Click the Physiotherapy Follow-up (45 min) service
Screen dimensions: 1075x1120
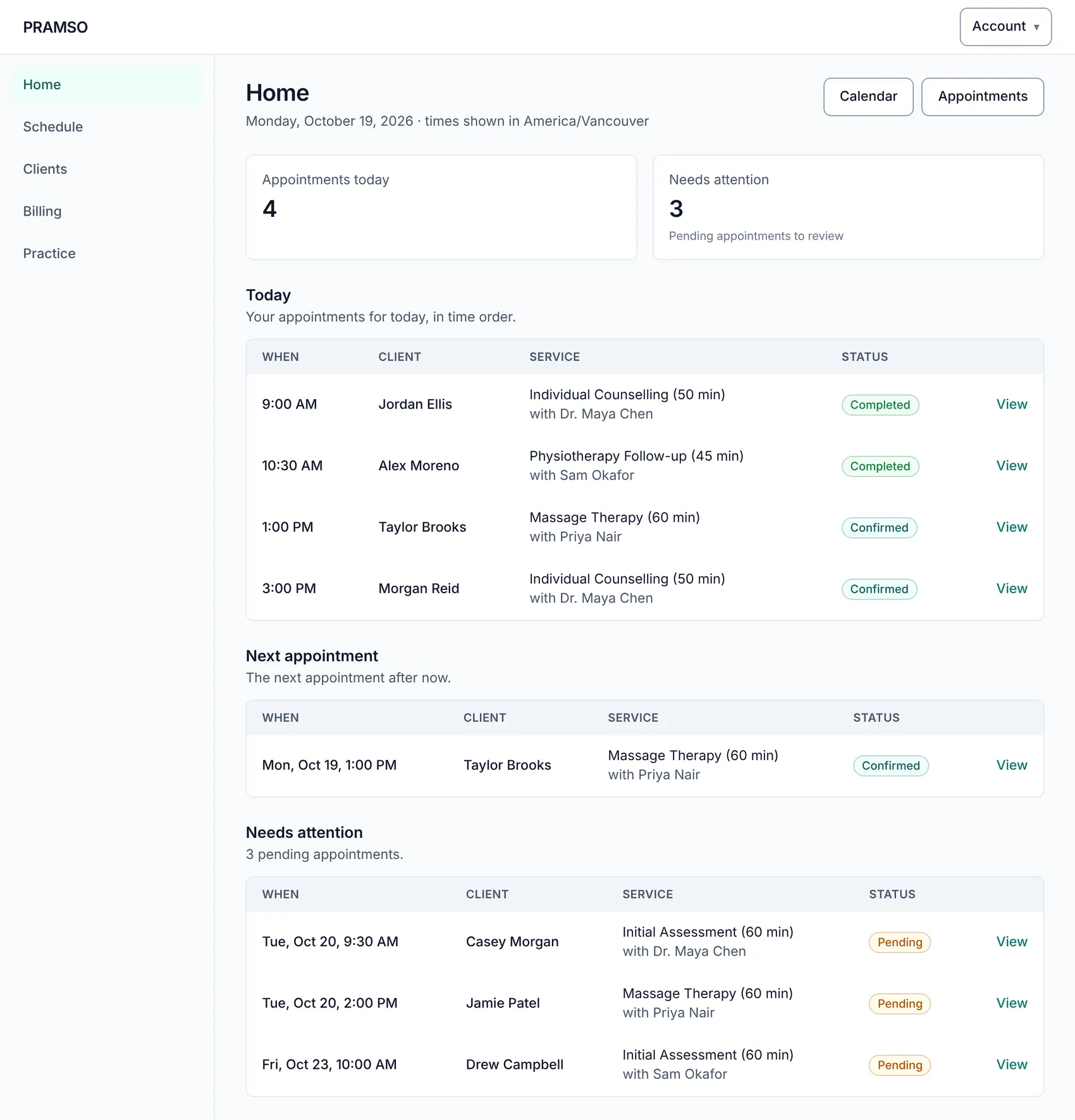tap(636, 456)
